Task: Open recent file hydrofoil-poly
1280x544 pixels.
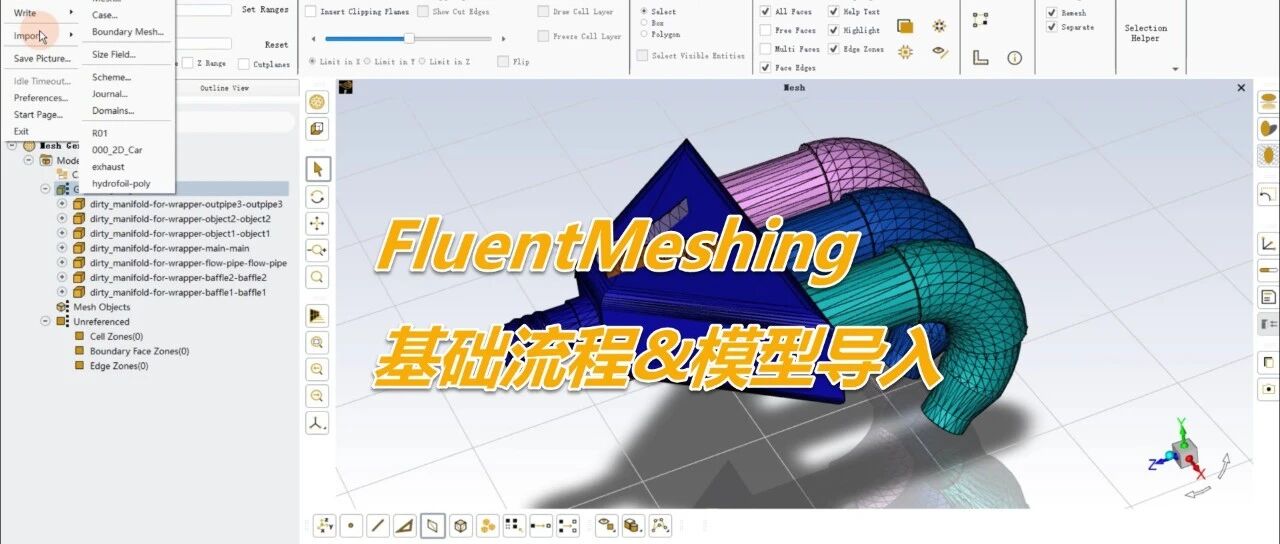Action: point(121,184)
